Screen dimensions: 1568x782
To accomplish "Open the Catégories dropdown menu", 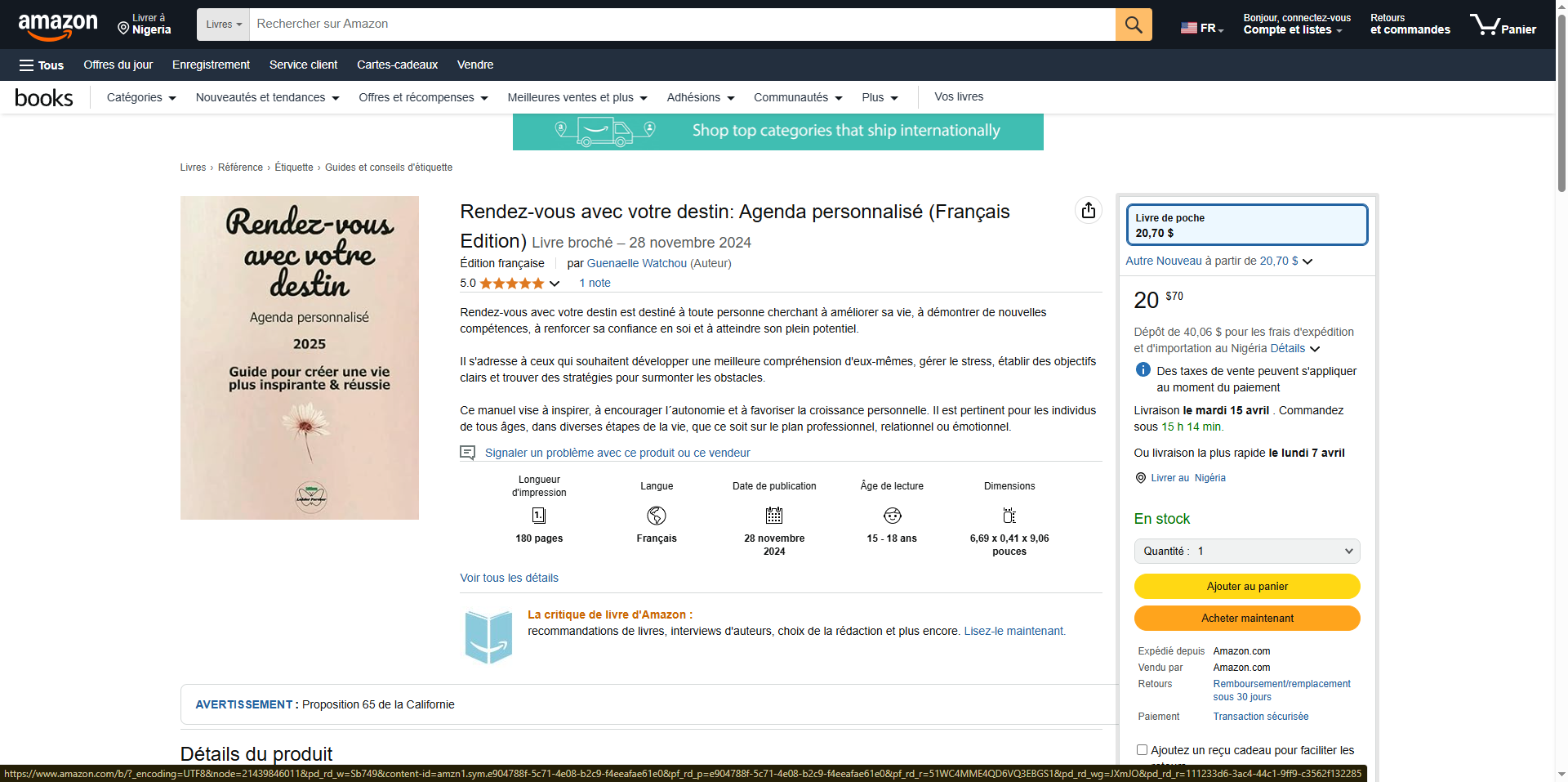I will (141, 97).
